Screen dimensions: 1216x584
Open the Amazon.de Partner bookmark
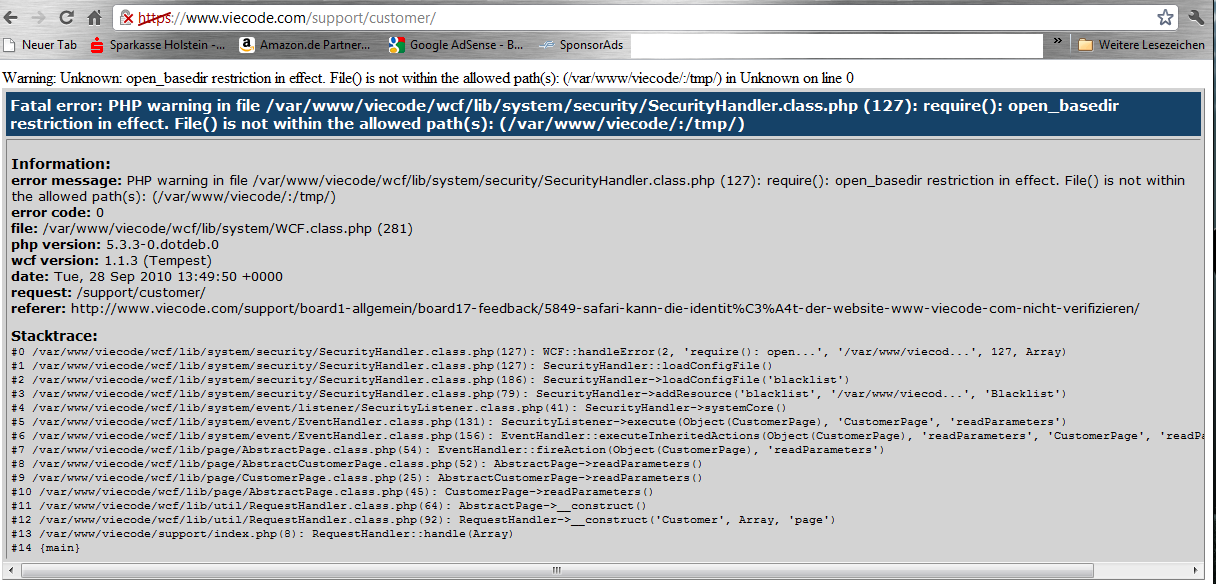point(305,45)
